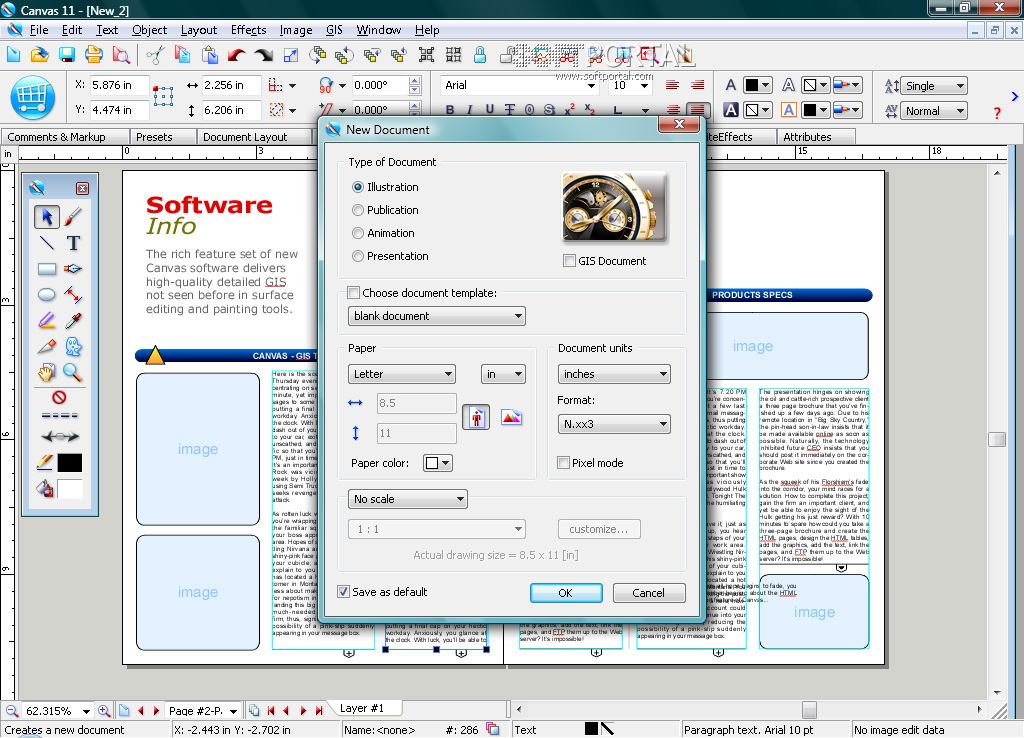Click the Bold B formatting icon
The height and width of the screenshot is (738, 1024).
450,110
